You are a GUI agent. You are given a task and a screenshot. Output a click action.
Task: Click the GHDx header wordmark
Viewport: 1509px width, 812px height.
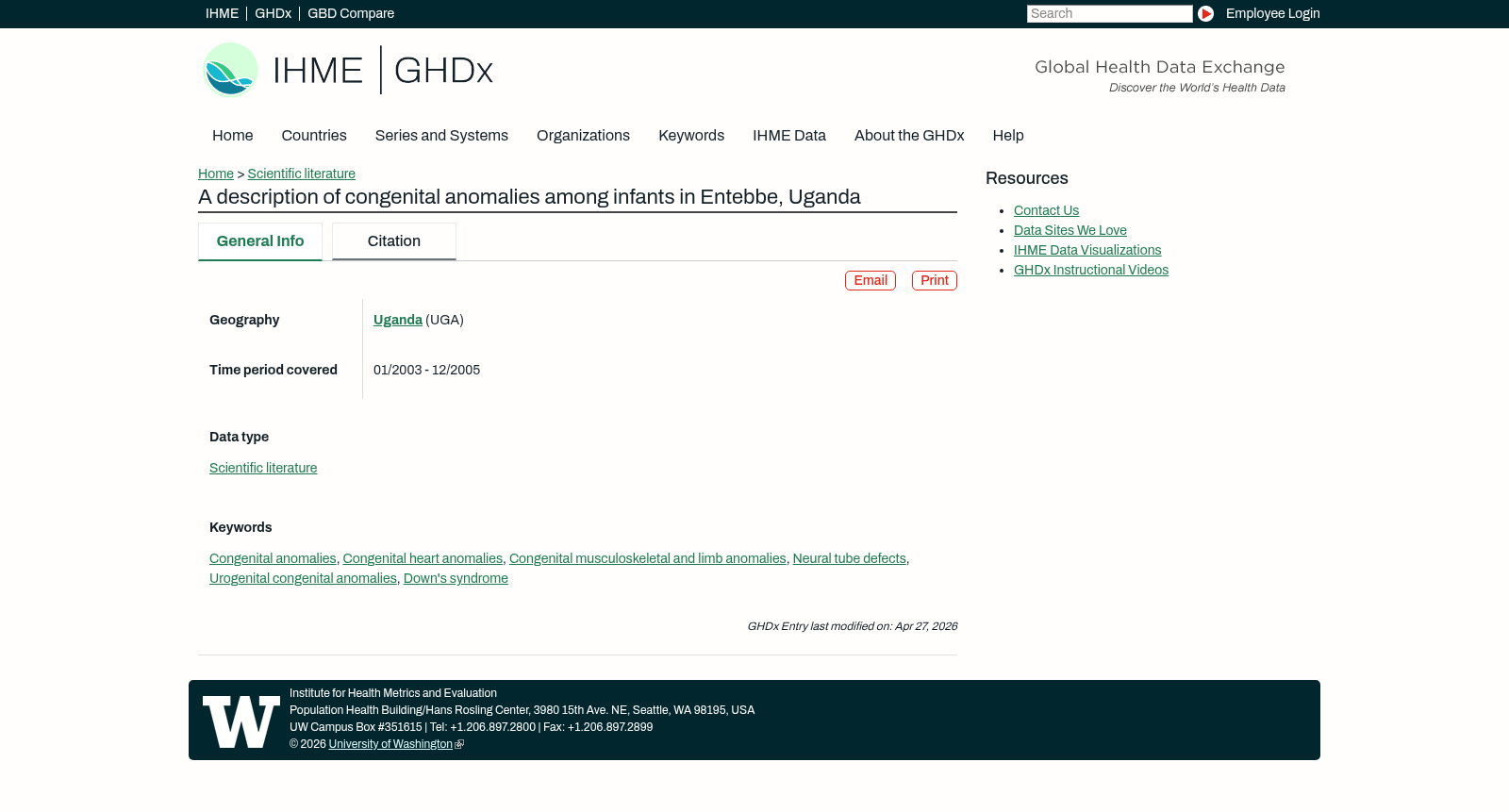pos(443,71)
